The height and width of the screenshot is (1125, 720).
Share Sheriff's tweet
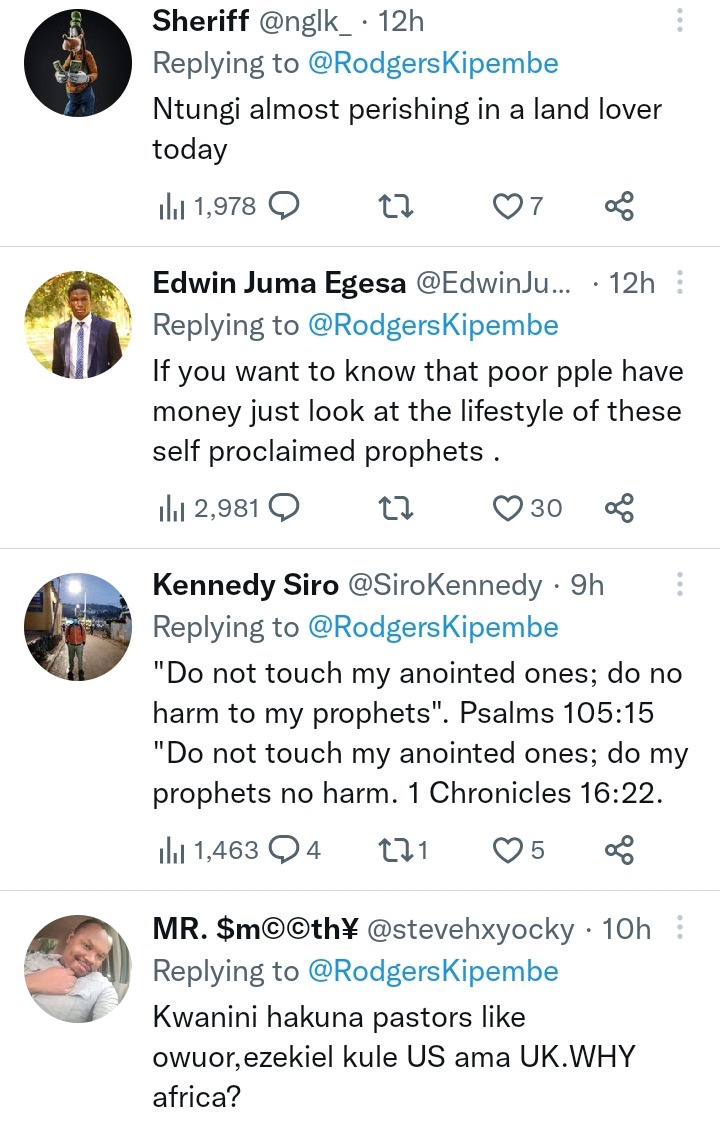point(620,207)
